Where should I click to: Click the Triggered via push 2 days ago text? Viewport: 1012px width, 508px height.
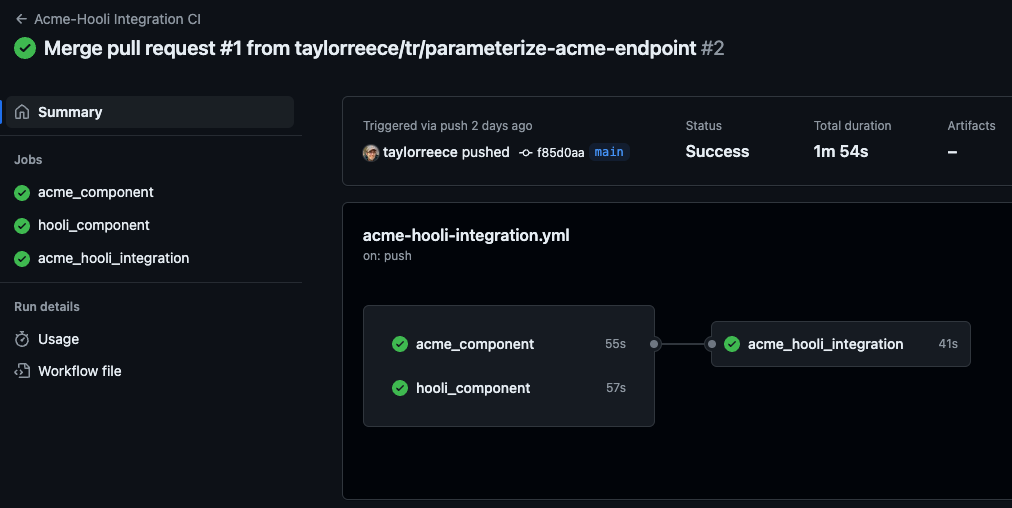447,126
